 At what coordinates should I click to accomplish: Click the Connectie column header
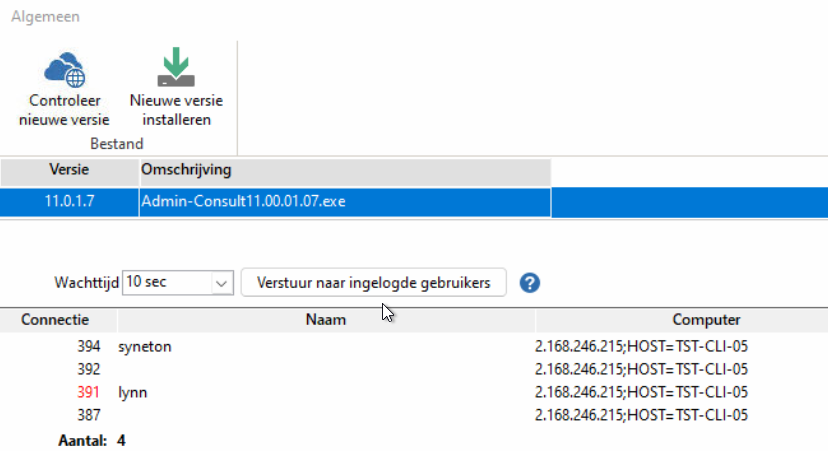[x=56, y=320]
